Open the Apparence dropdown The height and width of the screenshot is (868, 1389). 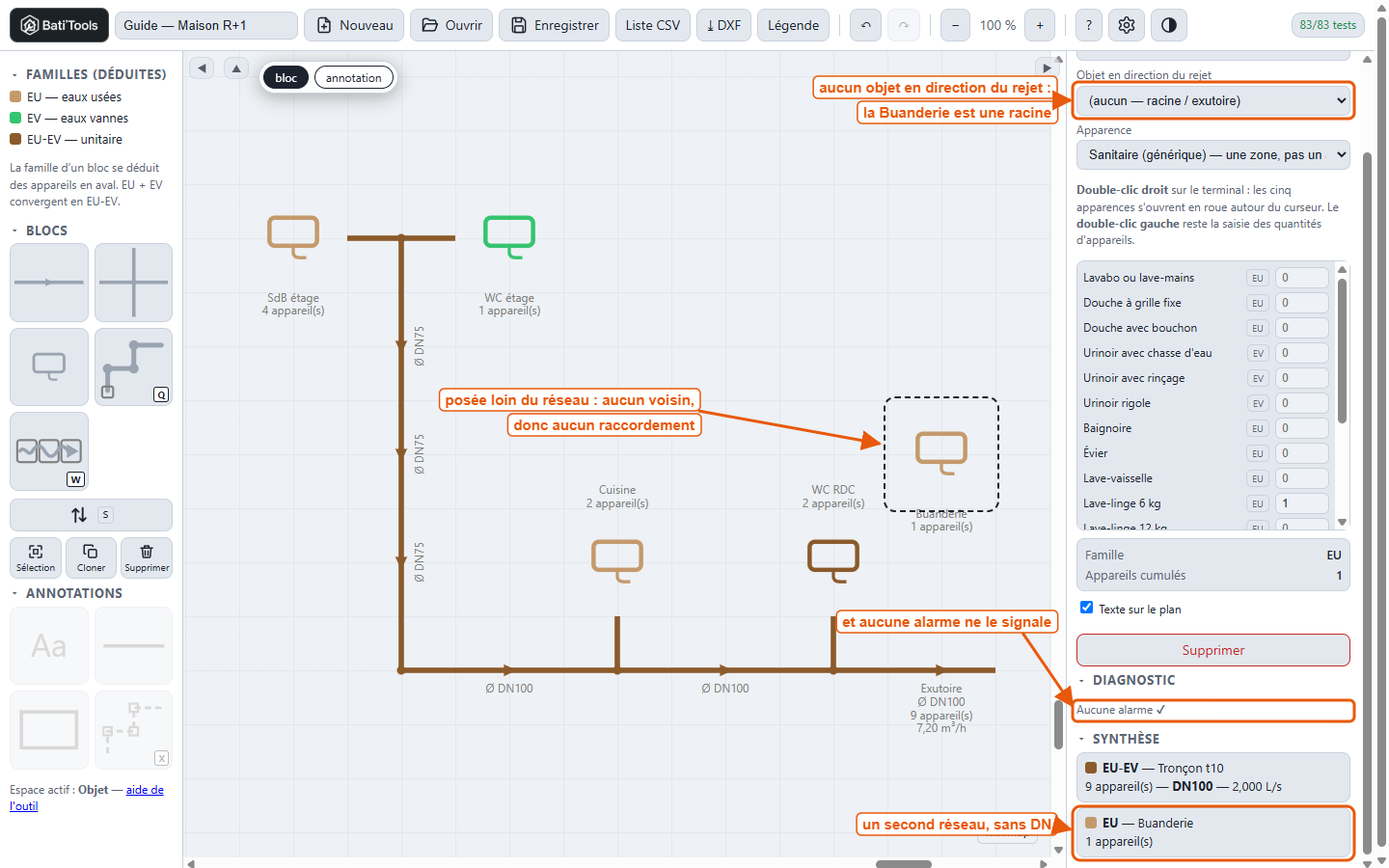tap(1213, 154)
